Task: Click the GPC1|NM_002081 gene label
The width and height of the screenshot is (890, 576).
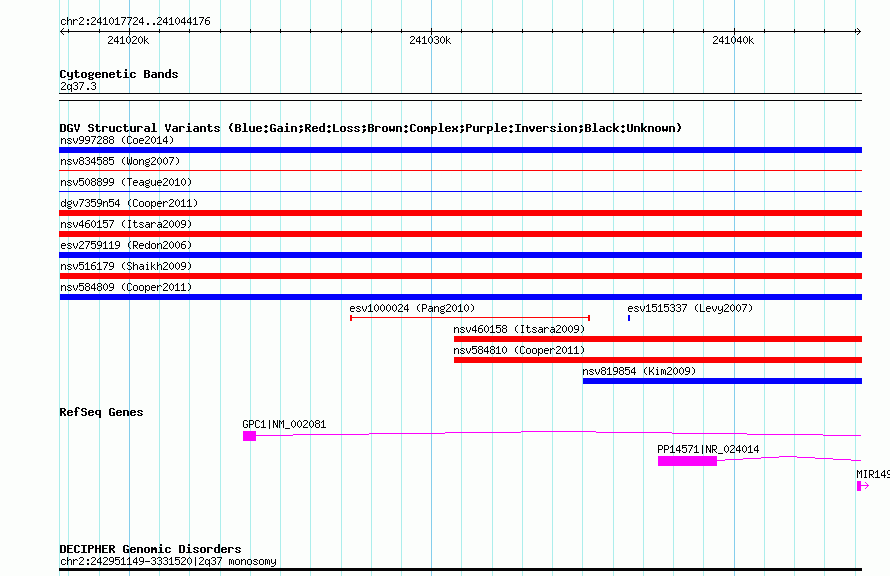Action: click(x=284, y=424)
